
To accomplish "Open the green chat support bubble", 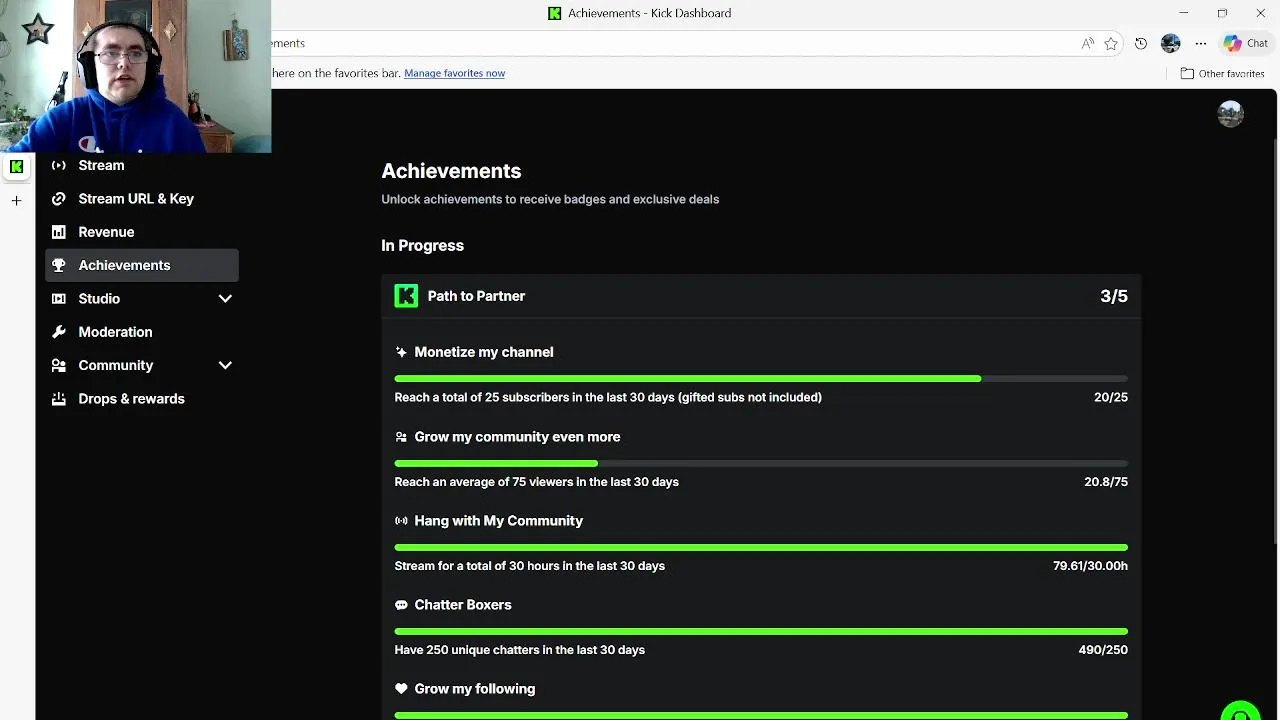I will point(1240,712).
